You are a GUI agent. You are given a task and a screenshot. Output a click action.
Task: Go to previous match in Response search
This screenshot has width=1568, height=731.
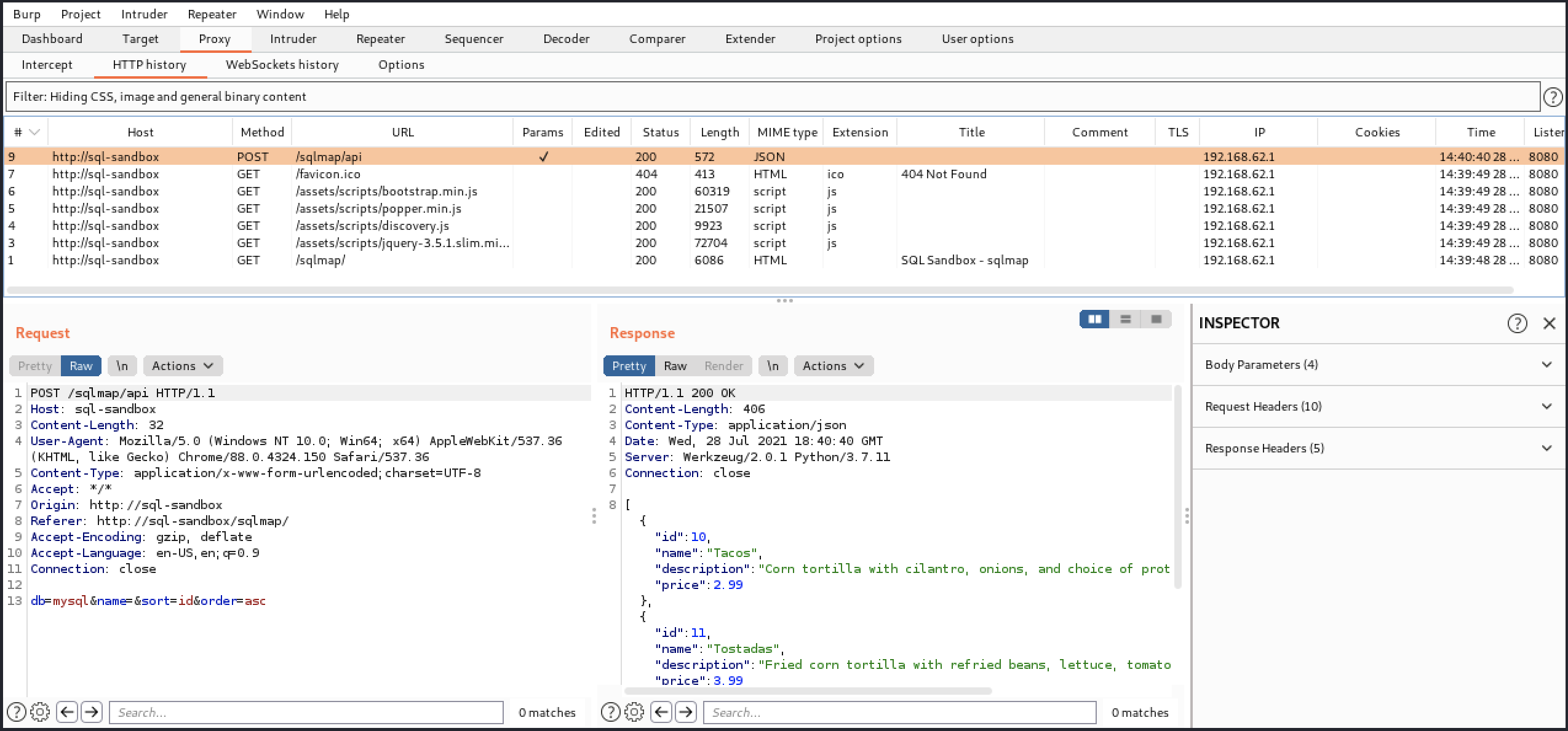661,712
